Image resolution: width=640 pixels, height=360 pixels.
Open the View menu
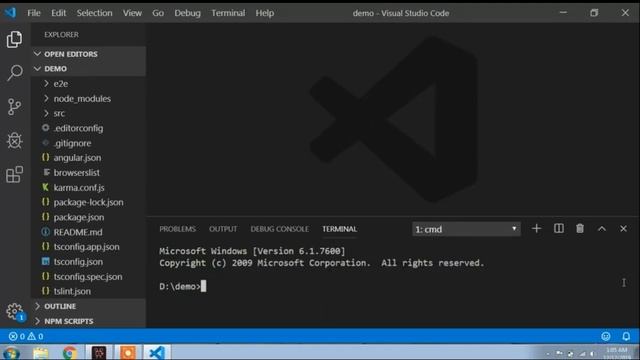tap(132, 13)
